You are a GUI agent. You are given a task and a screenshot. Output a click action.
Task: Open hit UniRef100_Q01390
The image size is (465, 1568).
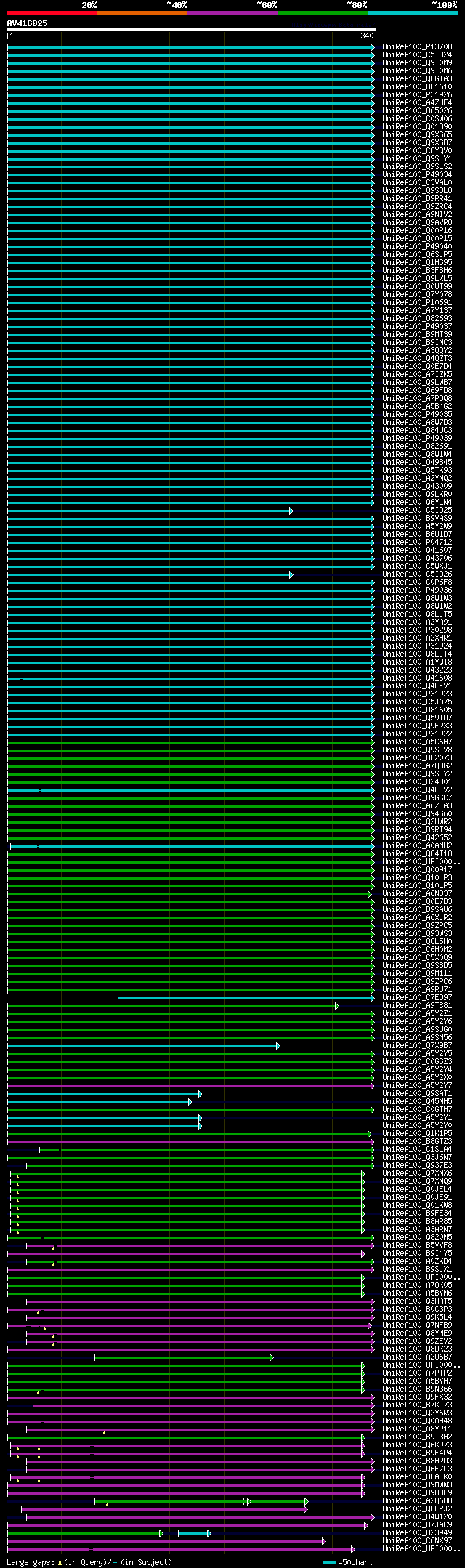click(417, 126)
